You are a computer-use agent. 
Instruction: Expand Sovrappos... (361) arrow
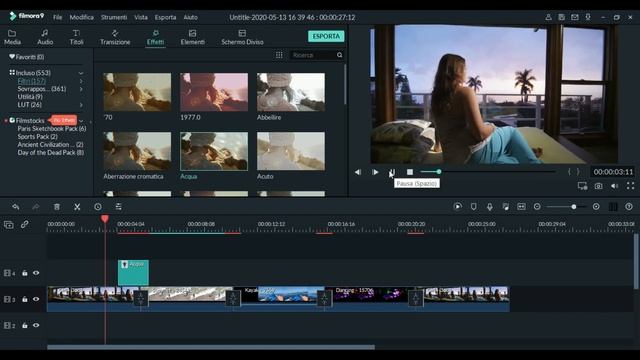click(x=81, y=89)
